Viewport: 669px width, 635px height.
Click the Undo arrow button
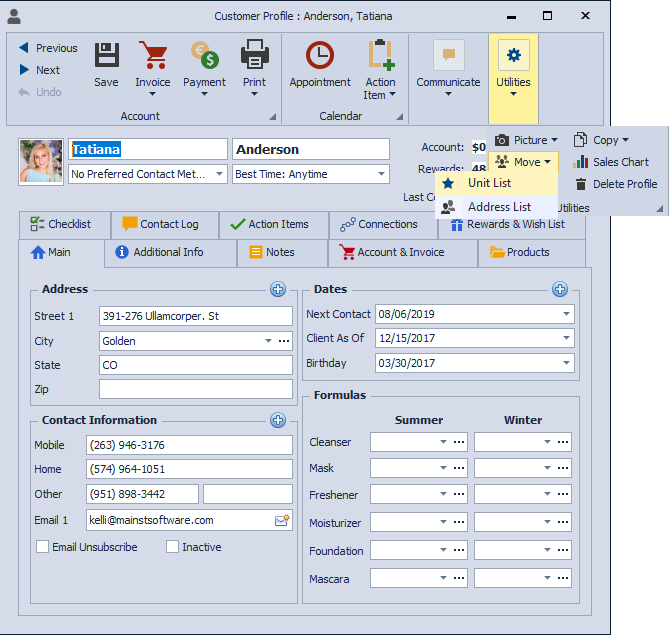pyautogui.click(x=40, y=92)
